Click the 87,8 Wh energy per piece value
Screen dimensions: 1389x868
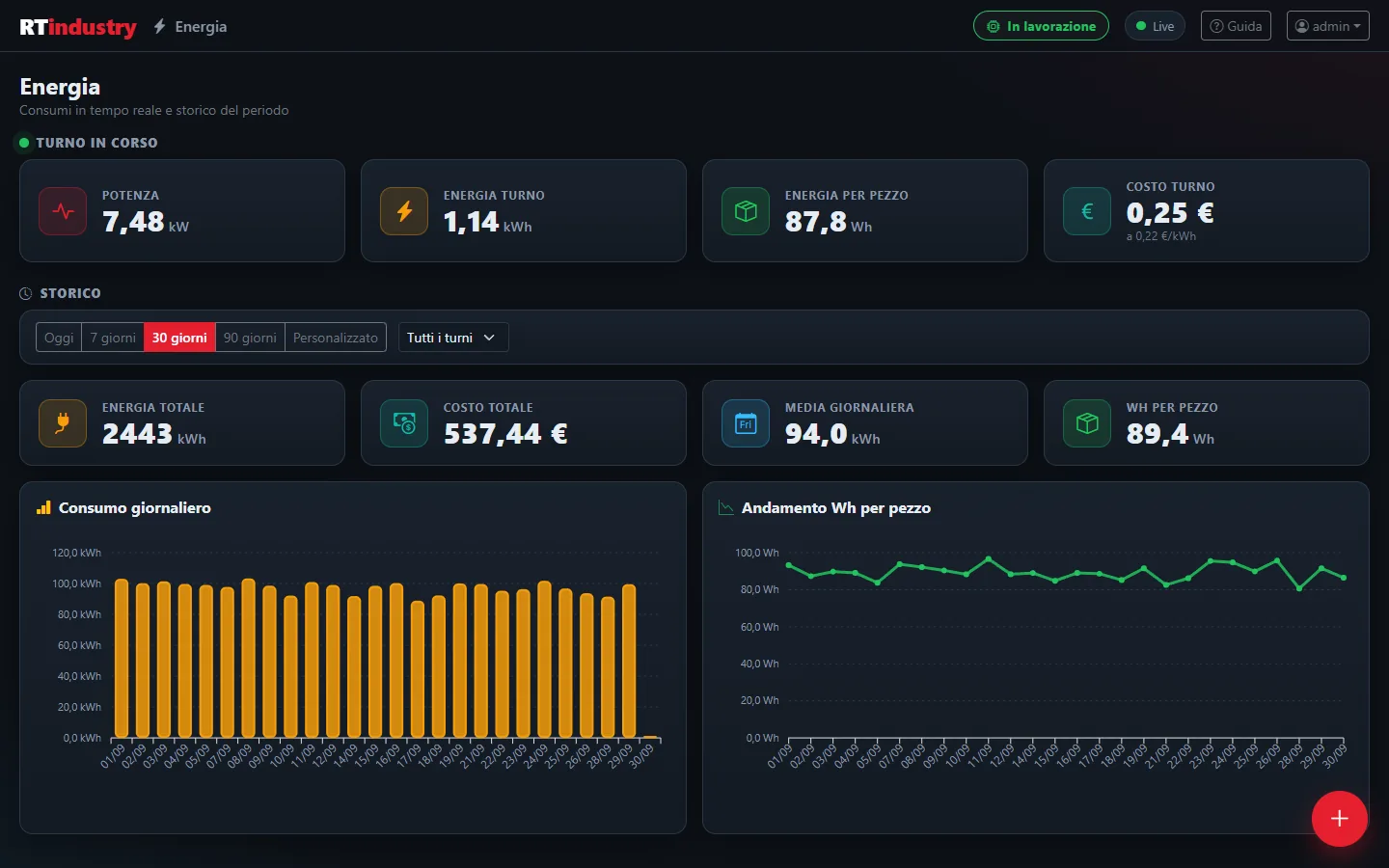(829, 222)
